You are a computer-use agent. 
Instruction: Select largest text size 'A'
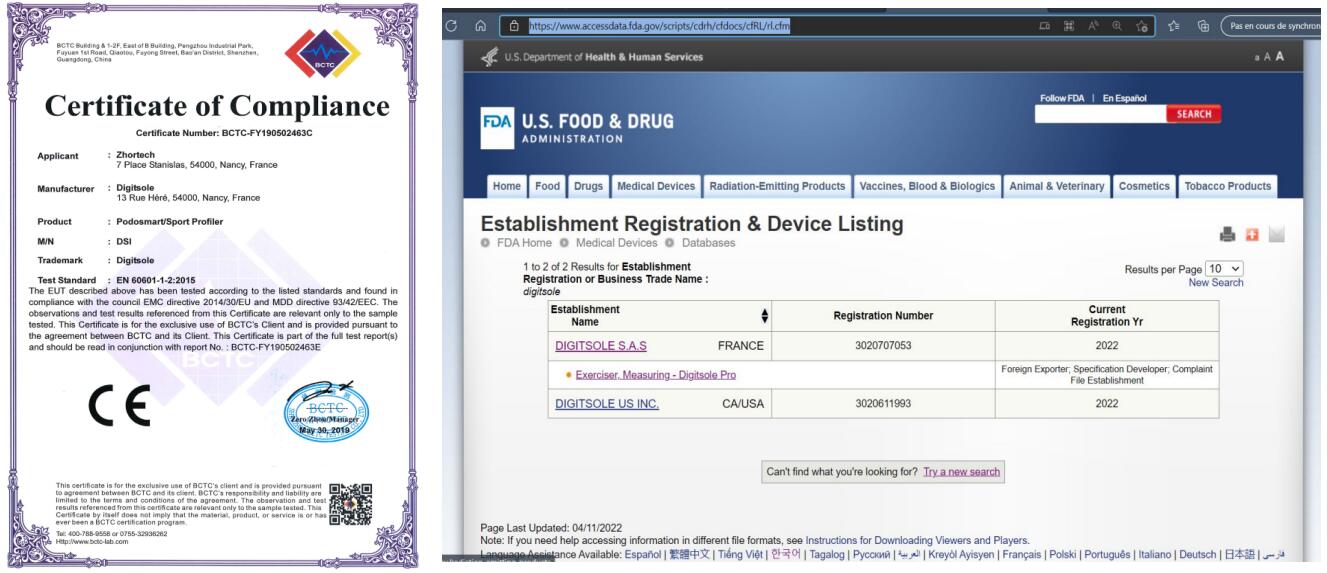(1280, 57)
